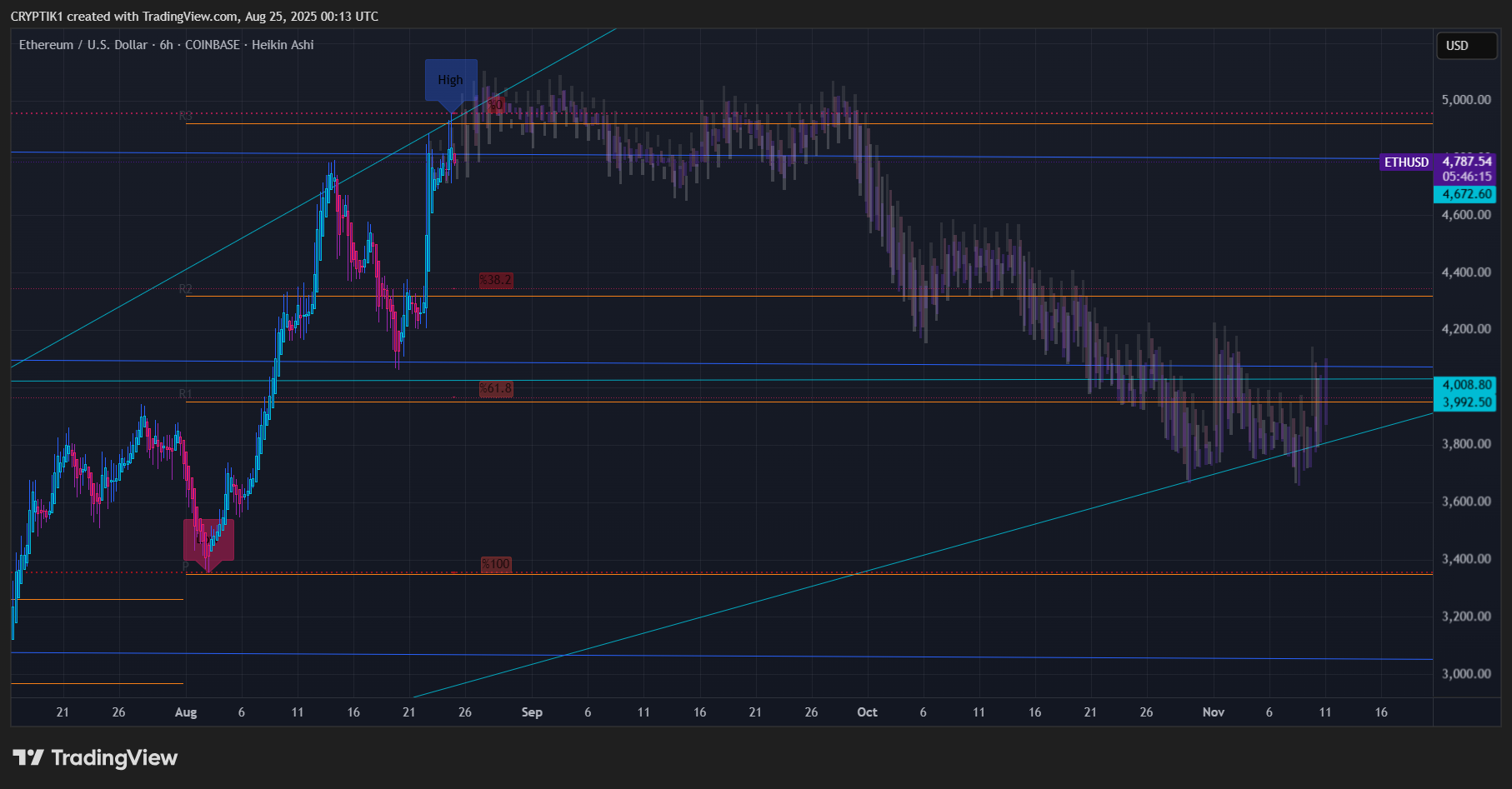Click the 4,400.00 price axis label
Image resolution: width=1512 pixels, height=789 pixels.
tap(1466, 272)
